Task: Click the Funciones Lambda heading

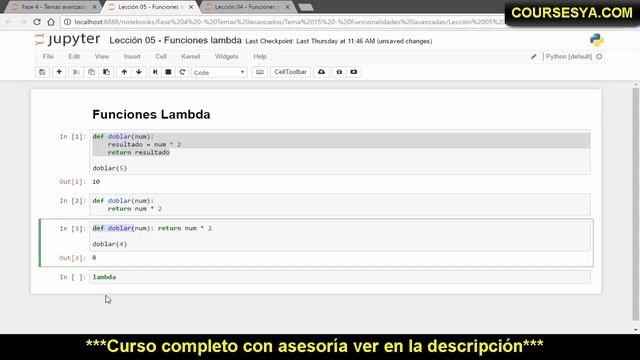Action: (151, 115)
